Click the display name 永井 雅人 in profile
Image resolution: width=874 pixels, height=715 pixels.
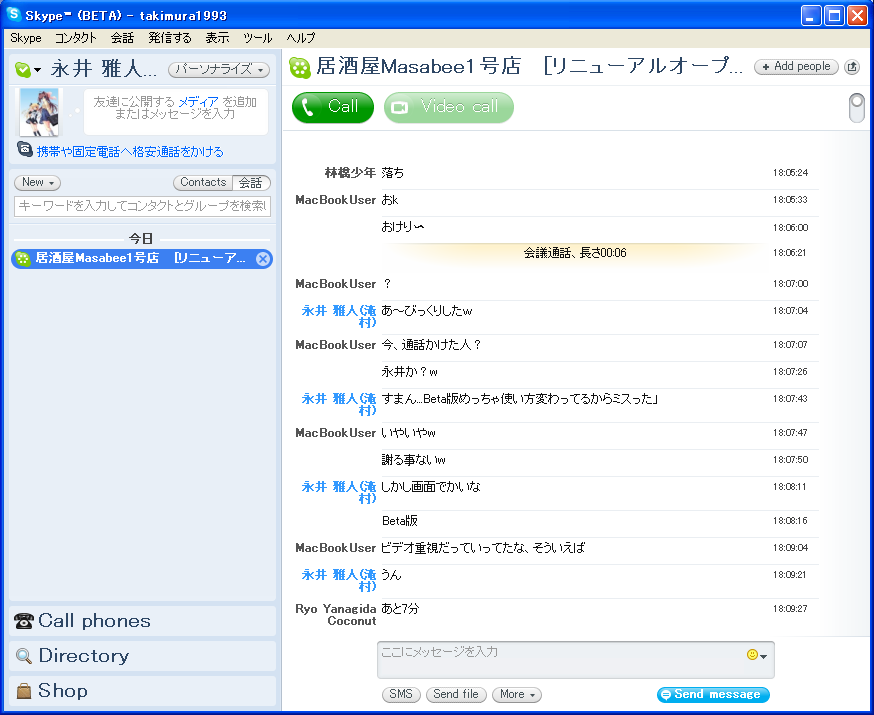pyautogui.click(x=104, y=69)
